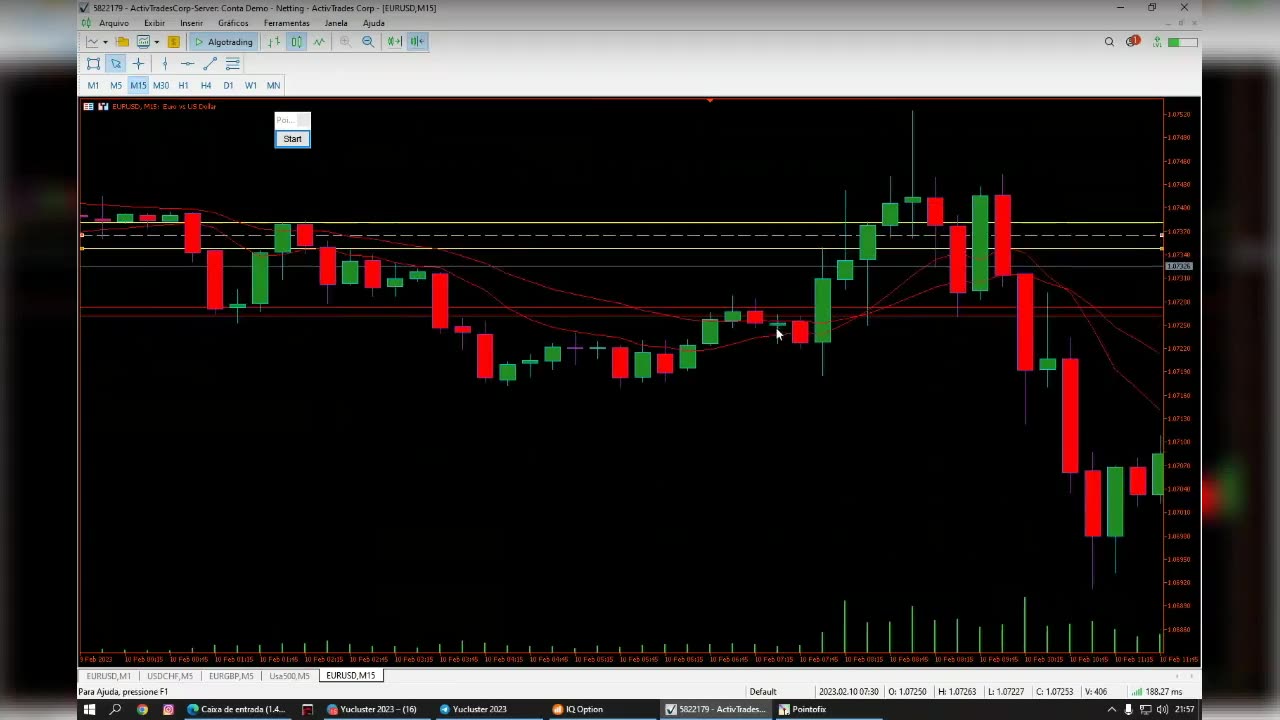Switch to candlestick chart mode

pyautogui.click(x=296, y=42)
